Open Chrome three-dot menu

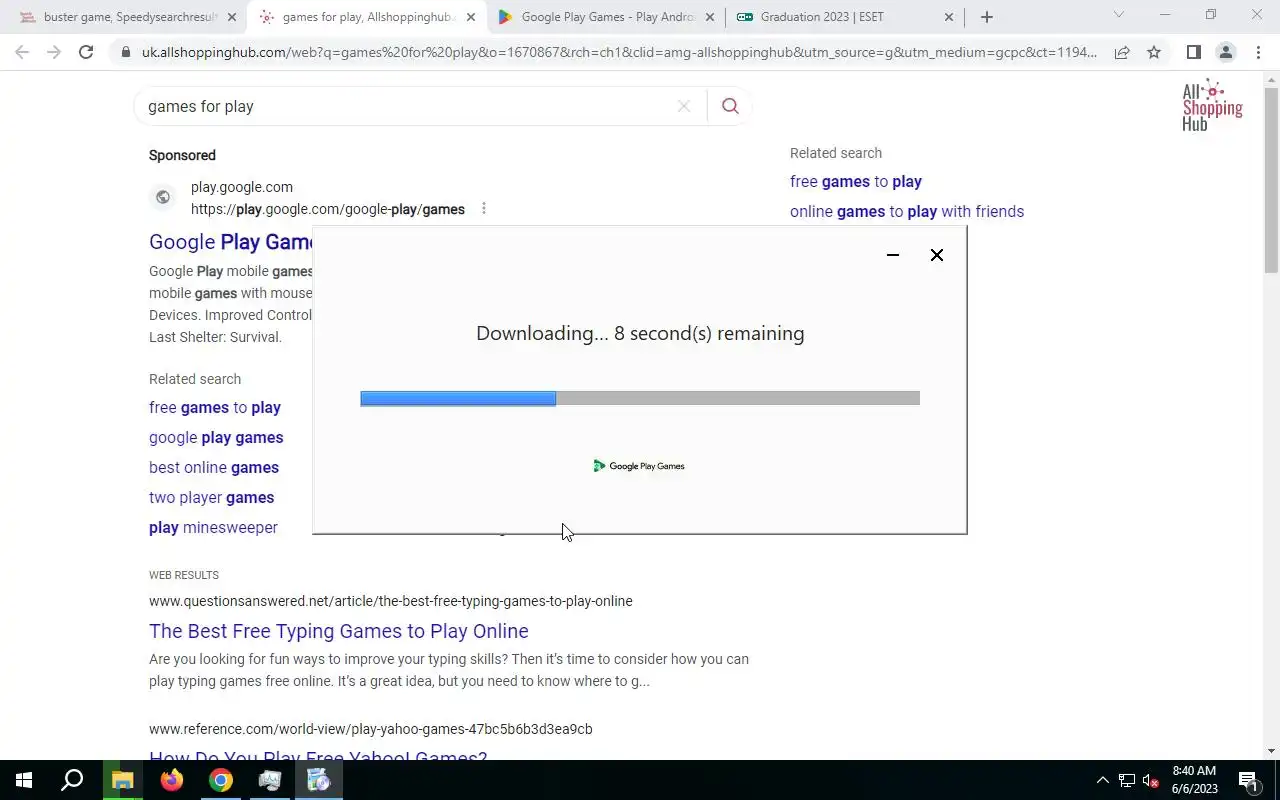point(1258,52)
